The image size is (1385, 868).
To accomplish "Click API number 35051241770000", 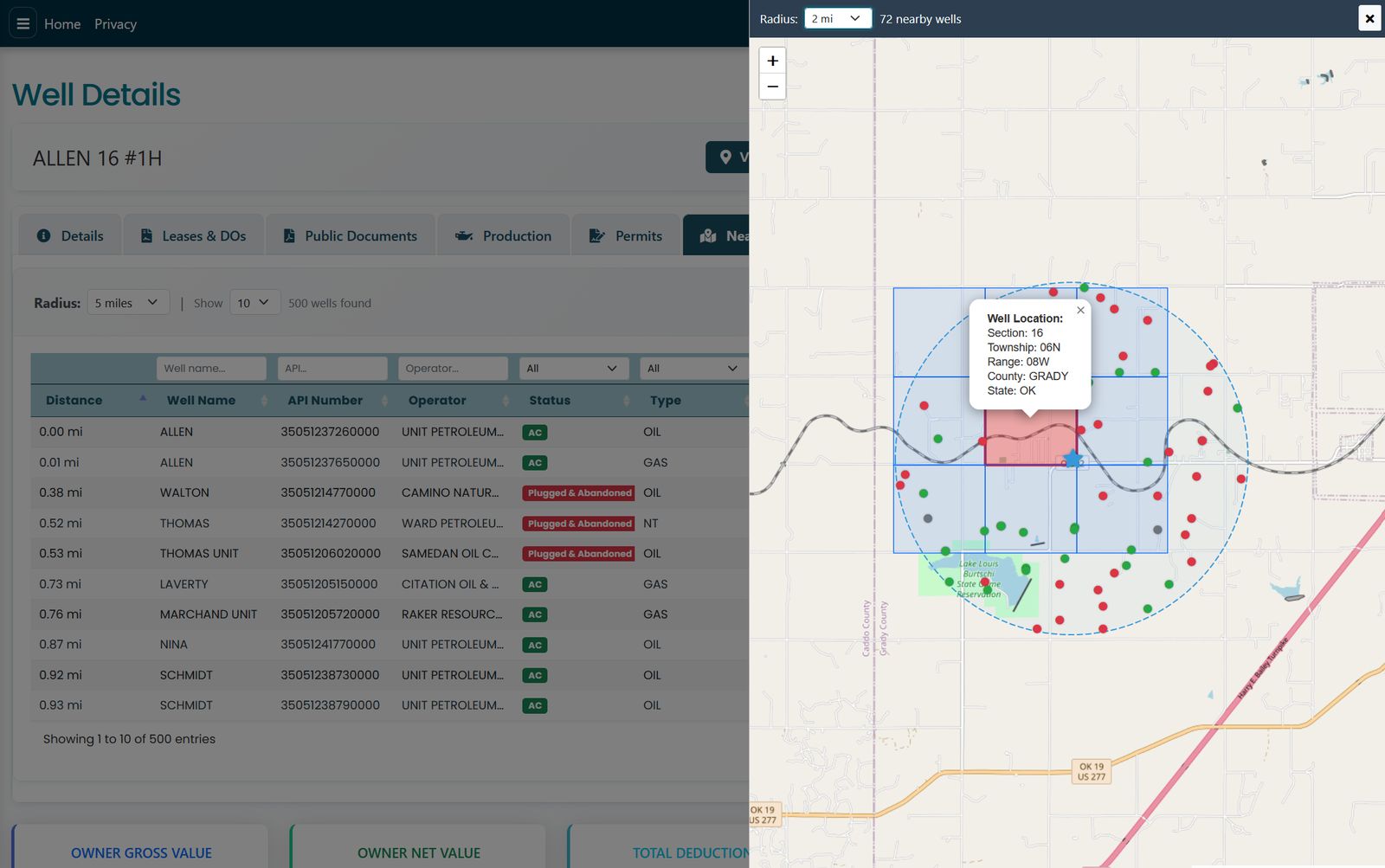I will pyautogui.click(x=328, y=644).
